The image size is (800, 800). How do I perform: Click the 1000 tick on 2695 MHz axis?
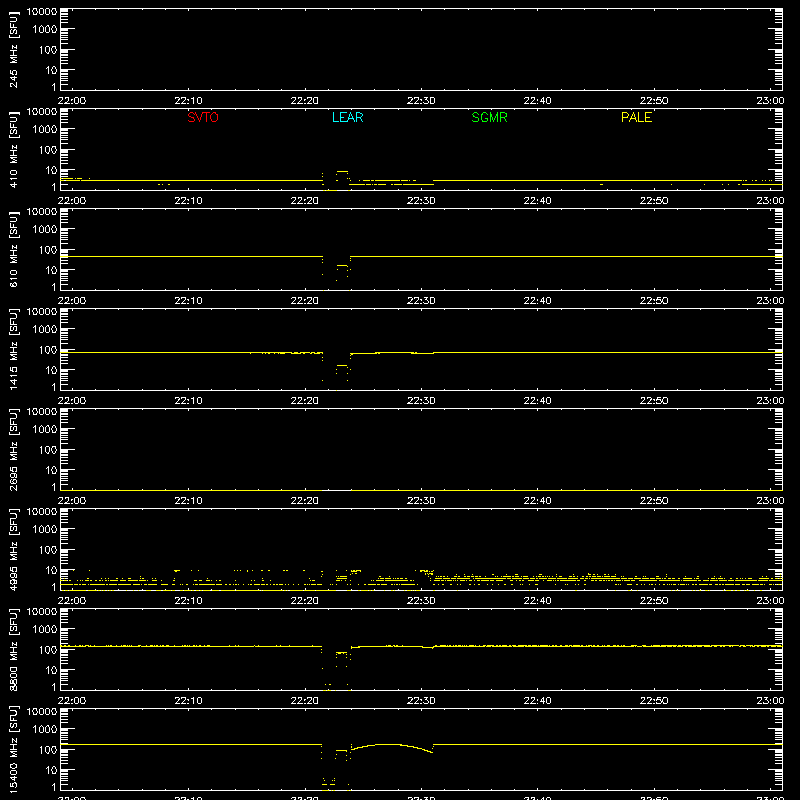[45, 430]
